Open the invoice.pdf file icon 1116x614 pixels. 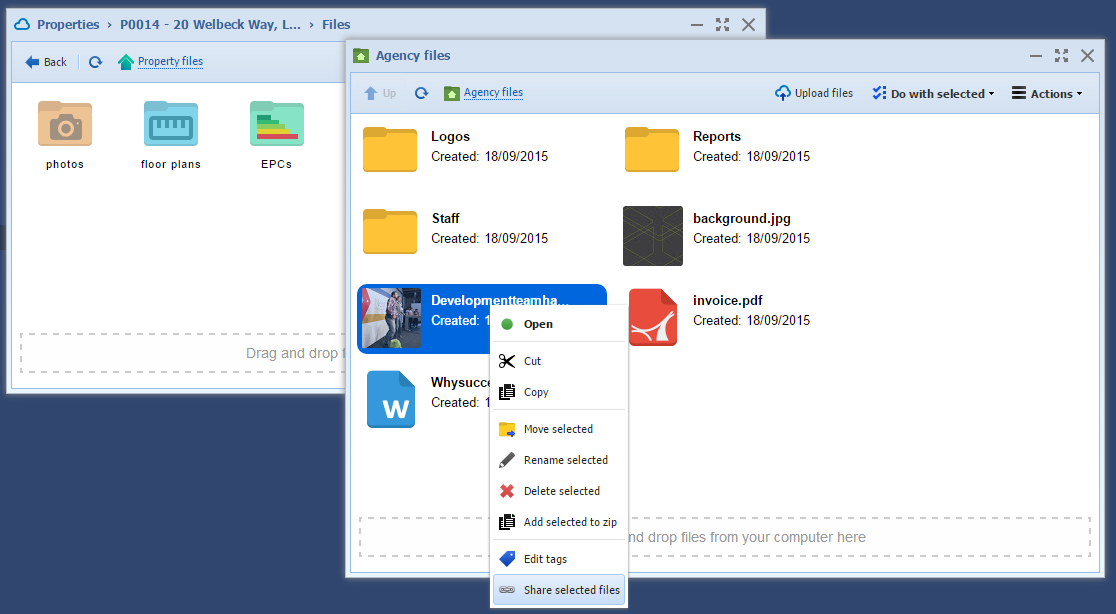click(652, 317)
